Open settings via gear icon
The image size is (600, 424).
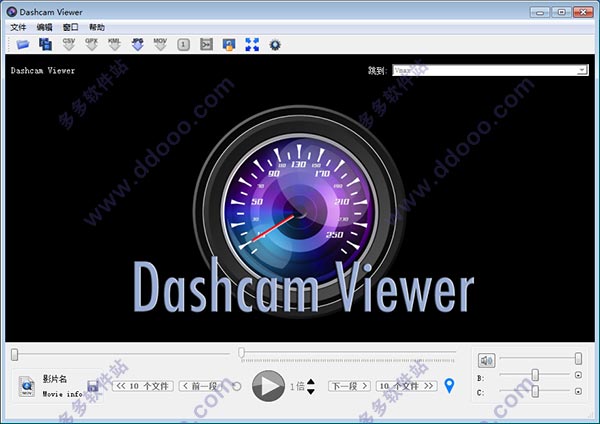click(275, 45)
